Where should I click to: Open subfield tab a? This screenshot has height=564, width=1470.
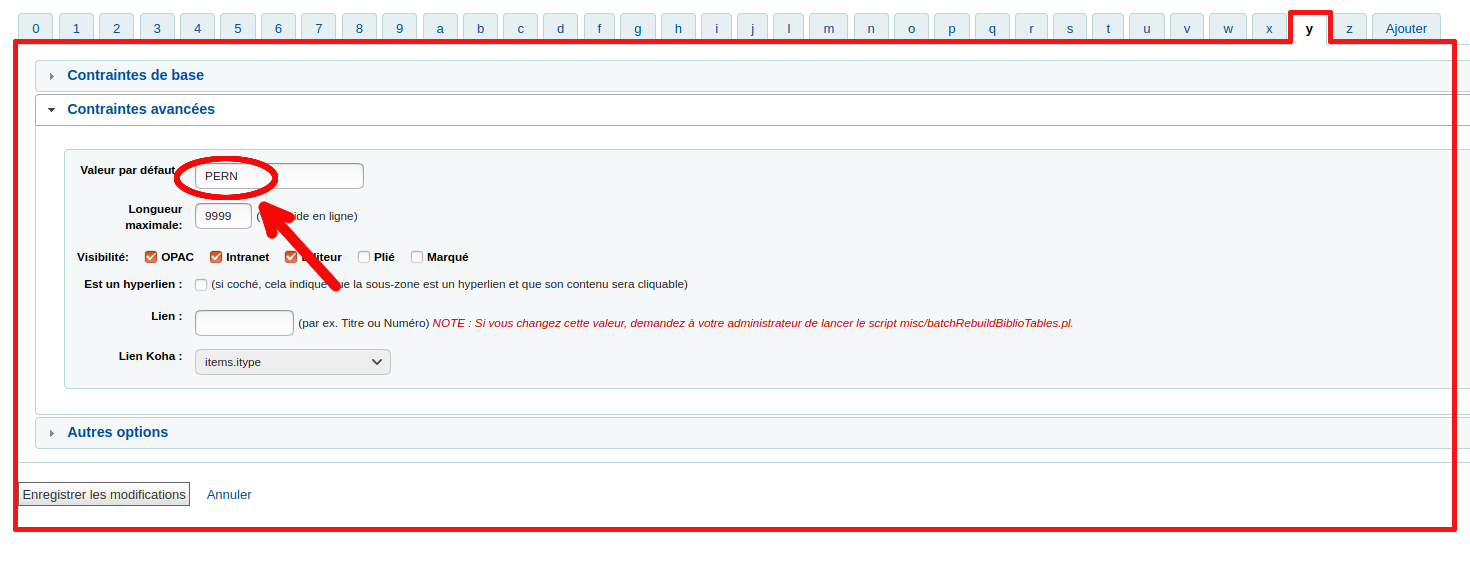pos(440,28)
